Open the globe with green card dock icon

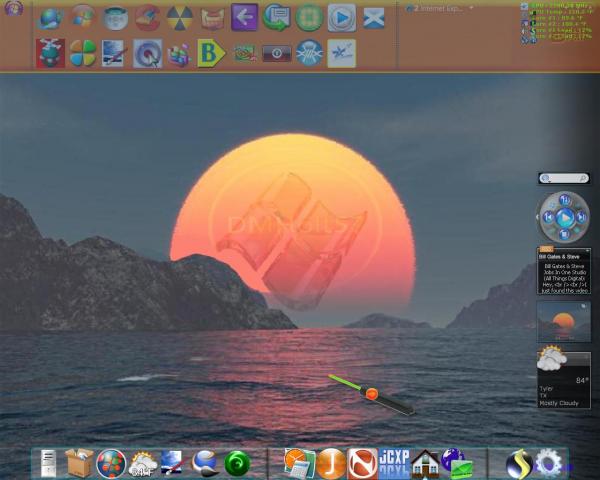click(x=457, y=464)
